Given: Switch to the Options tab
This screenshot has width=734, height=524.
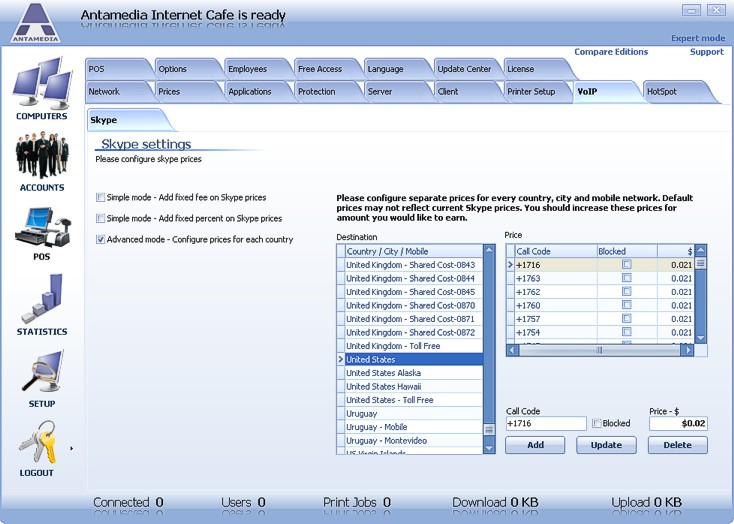Looking at the screenshot, I should [187, 69].
